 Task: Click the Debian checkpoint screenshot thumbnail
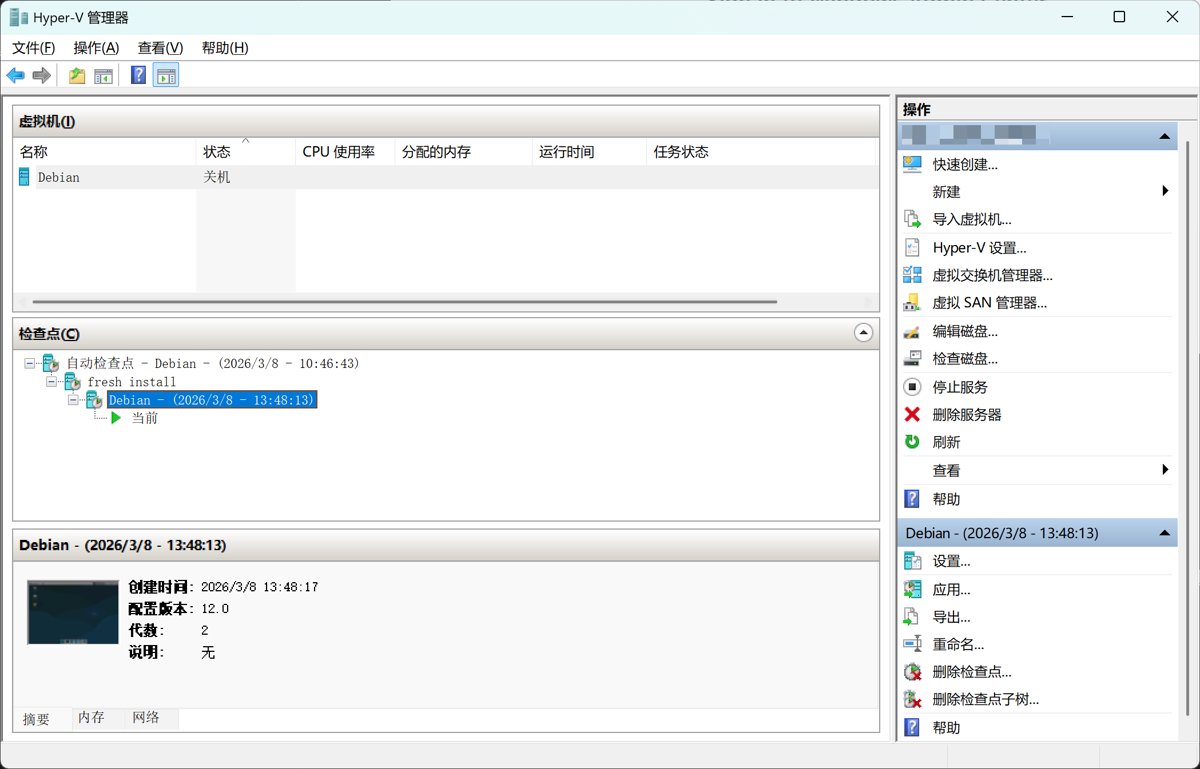pos(72,612)
